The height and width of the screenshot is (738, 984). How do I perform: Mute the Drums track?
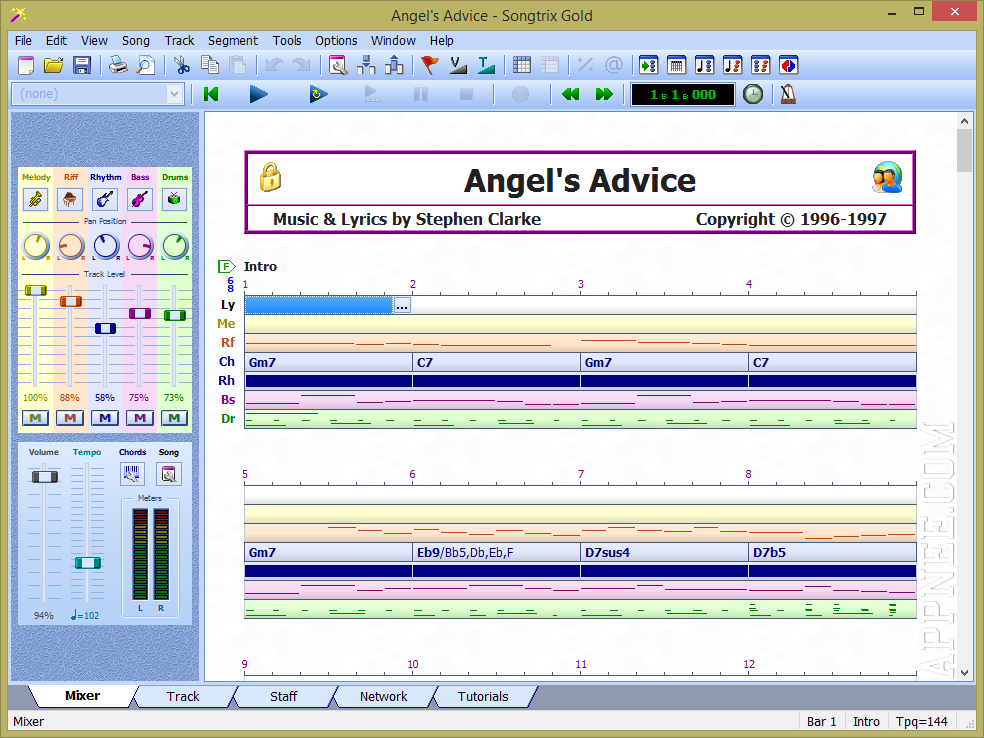click(174, 418)
